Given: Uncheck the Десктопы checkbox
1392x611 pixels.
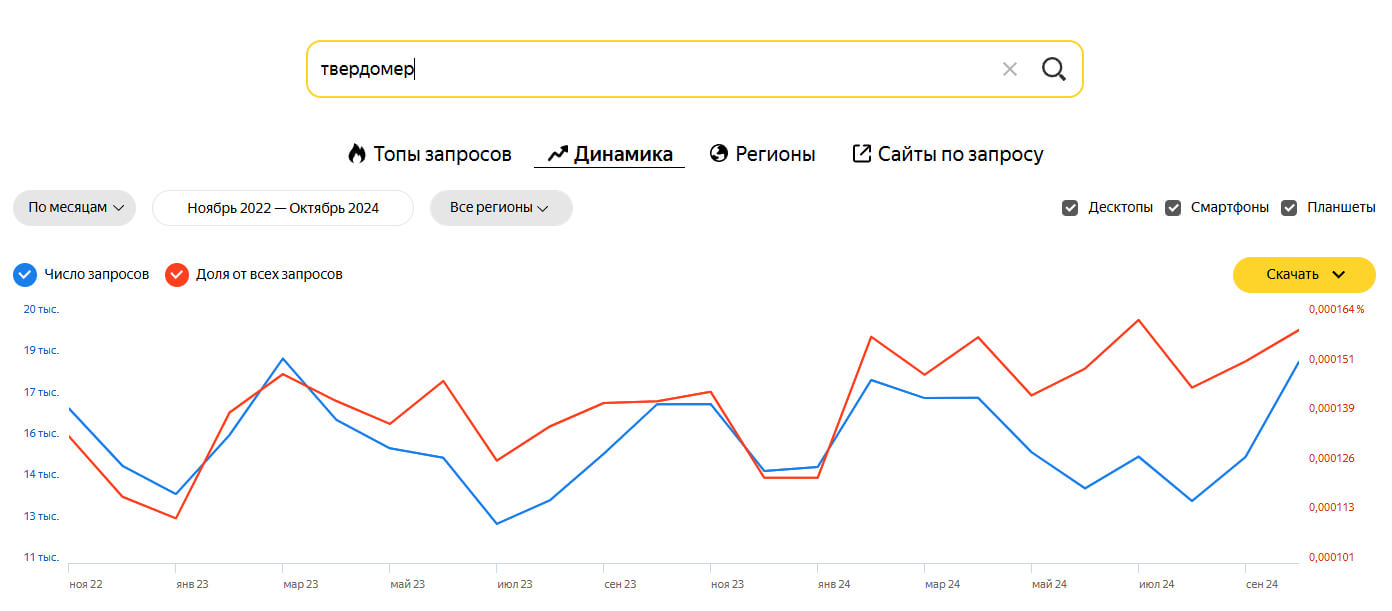Looking at the screenshot, I should [x=1070, y=208].
